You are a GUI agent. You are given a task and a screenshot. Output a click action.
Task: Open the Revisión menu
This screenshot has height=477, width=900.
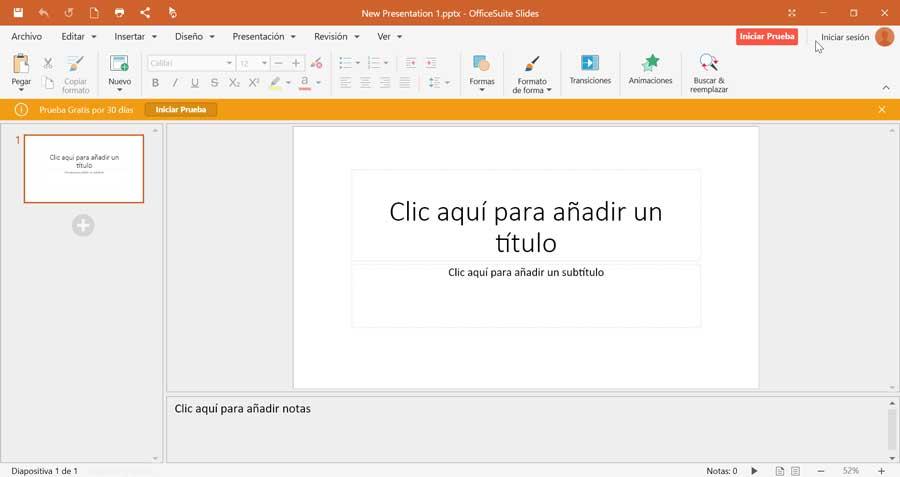336,36
